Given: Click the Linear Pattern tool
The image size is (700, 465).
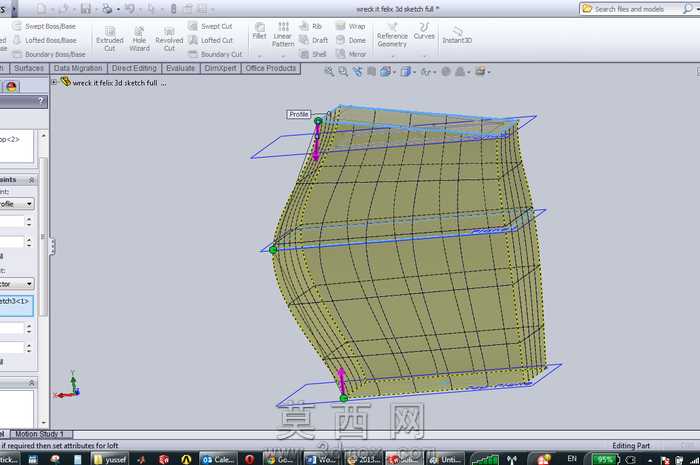Looking at the screenshot, I should coord(283,34).
